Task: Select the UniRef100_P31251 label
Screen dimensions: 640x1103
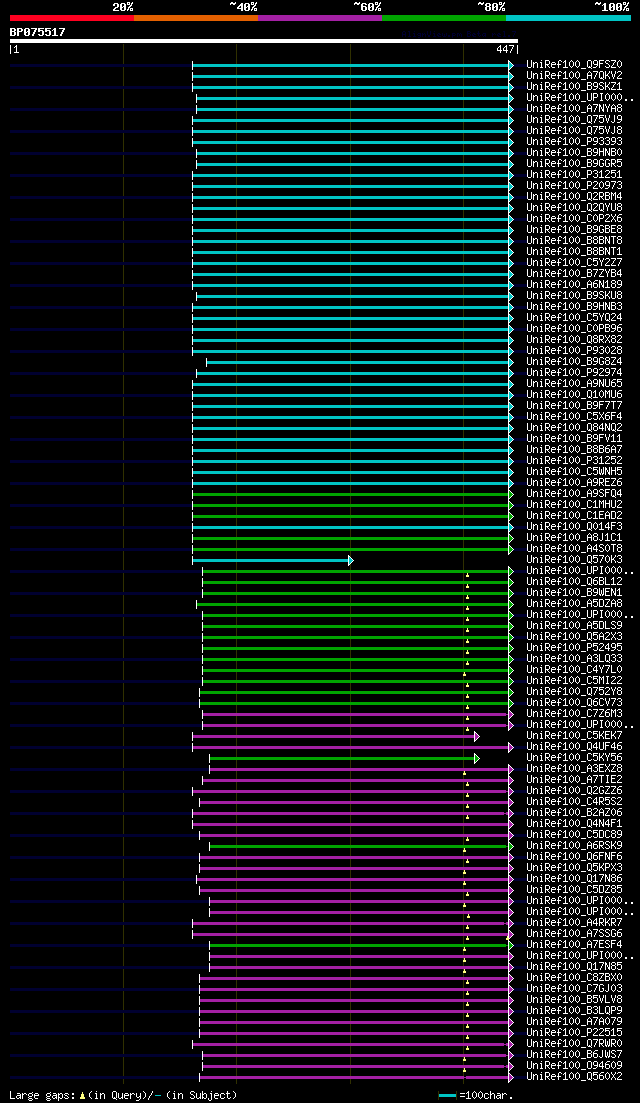Action: coord(574,174)
